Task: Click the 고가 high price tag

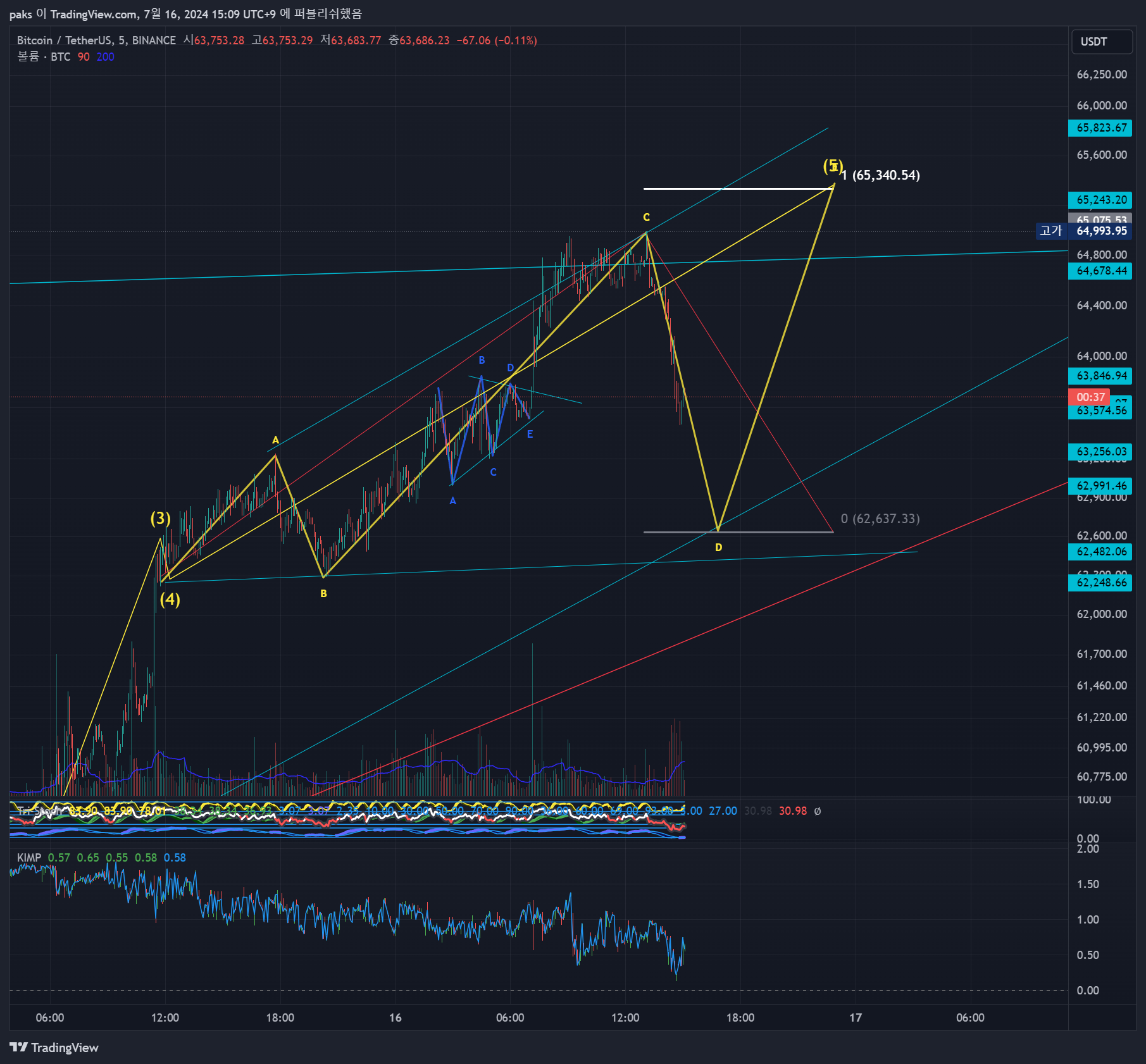Action: (1051, 231)
